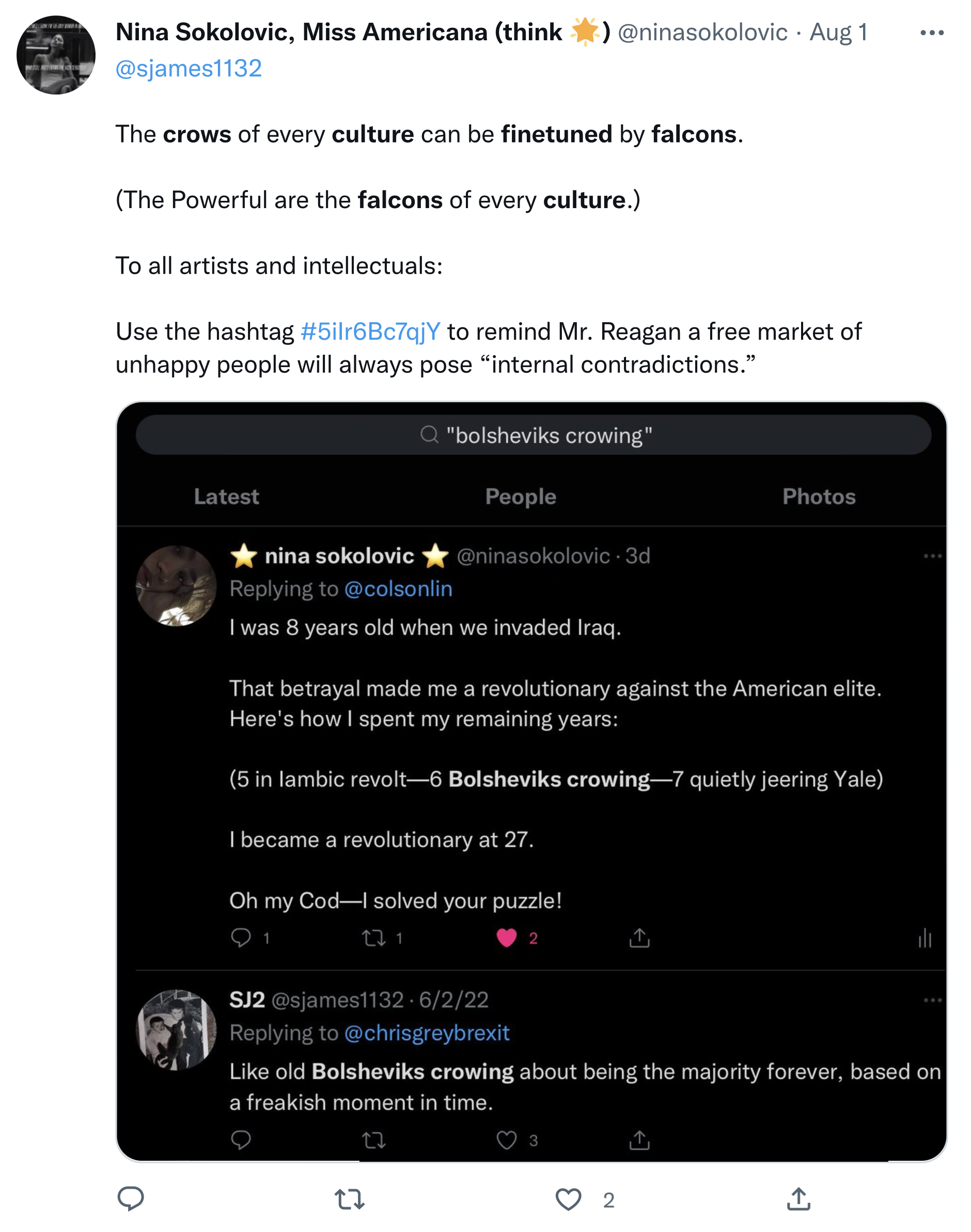Share the embedded Iraq tweet
This screenshot has height=1232, width=971.
pos(639,938)
